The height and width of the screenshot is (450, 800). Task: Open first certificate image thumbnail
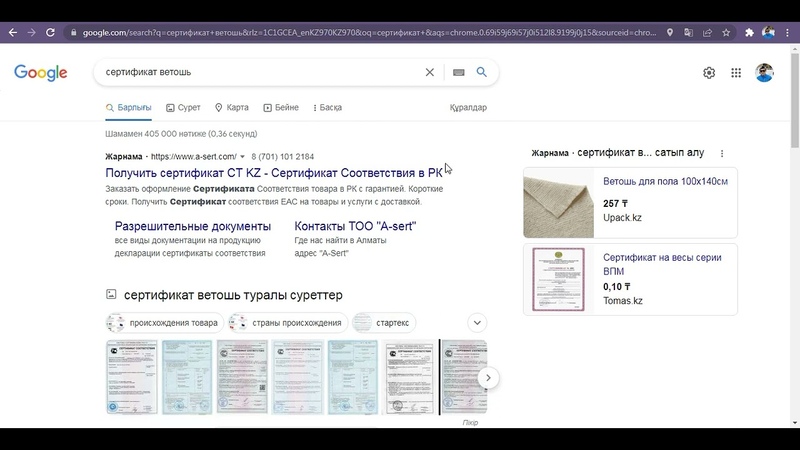pyautogui.click(x=132, y=377)
